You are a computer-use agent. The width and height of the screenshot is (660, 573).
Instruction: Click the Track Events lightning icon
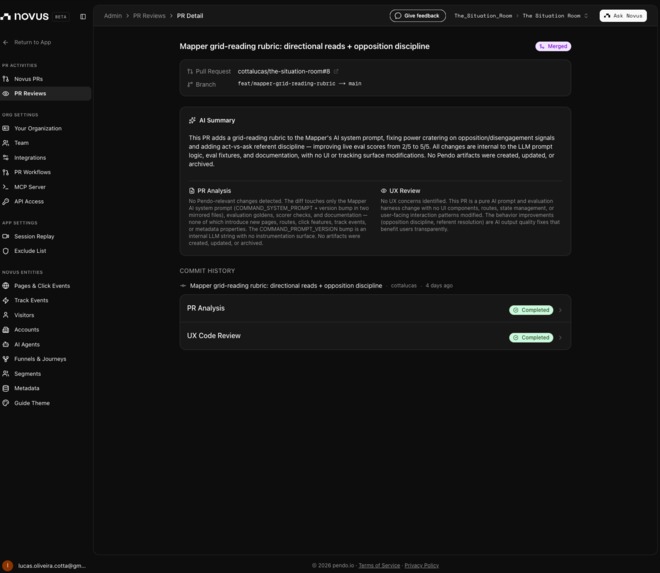(5, 300)
